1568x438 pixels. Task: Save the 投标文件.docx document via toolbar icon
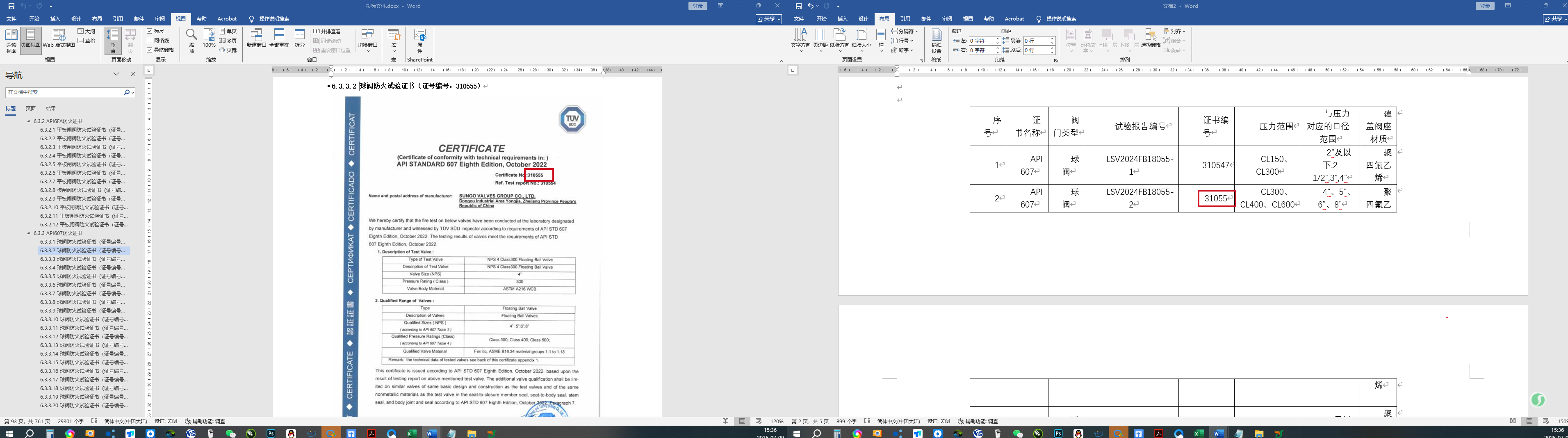pyautogui.click(x=11, y=6)
